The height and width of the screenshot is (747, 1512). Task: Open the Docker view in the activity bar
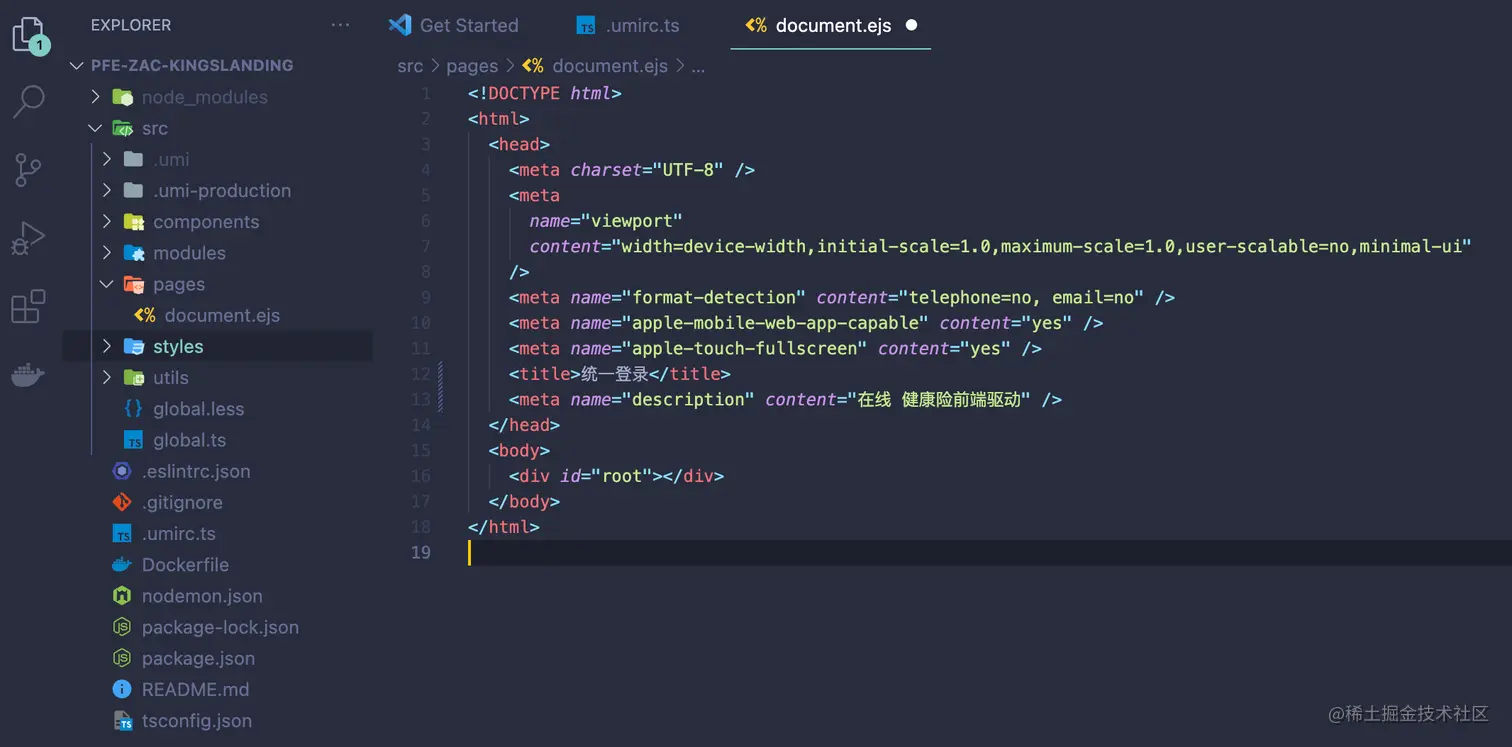coord(28,375)
